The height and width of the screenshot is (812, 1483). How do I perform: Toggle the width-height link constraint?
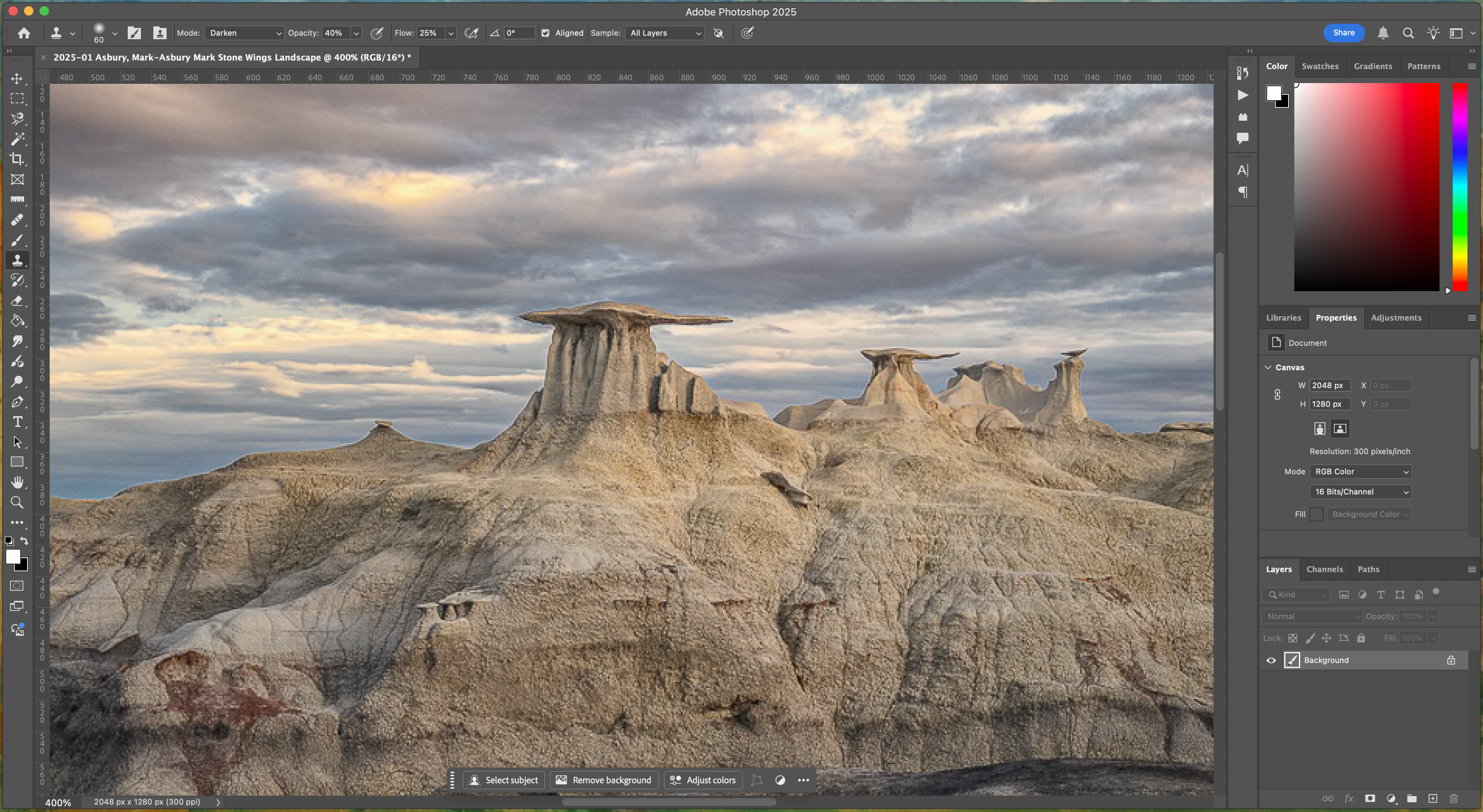(x=1277, y=395)
